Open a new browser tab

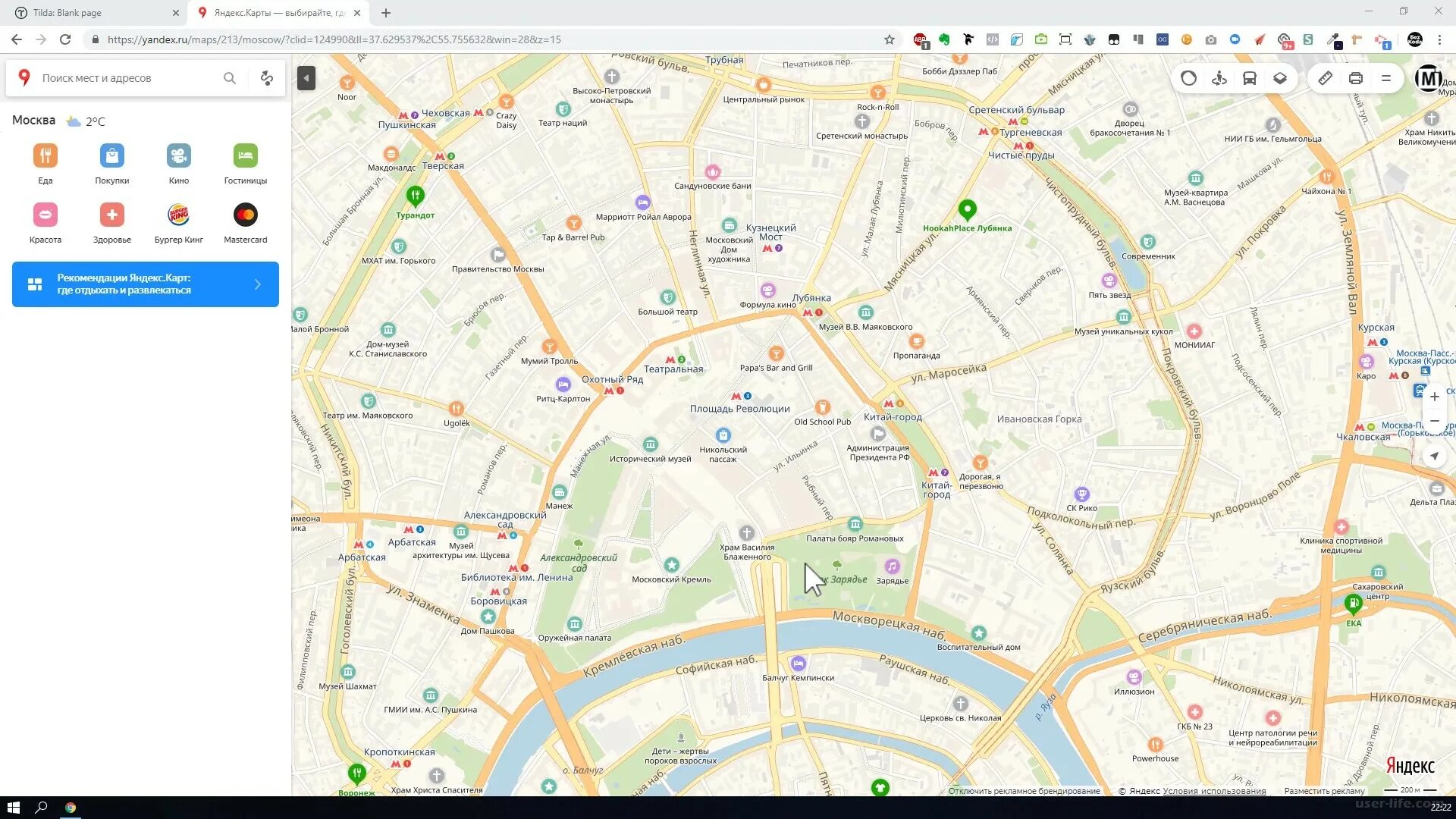click(386, 13)
